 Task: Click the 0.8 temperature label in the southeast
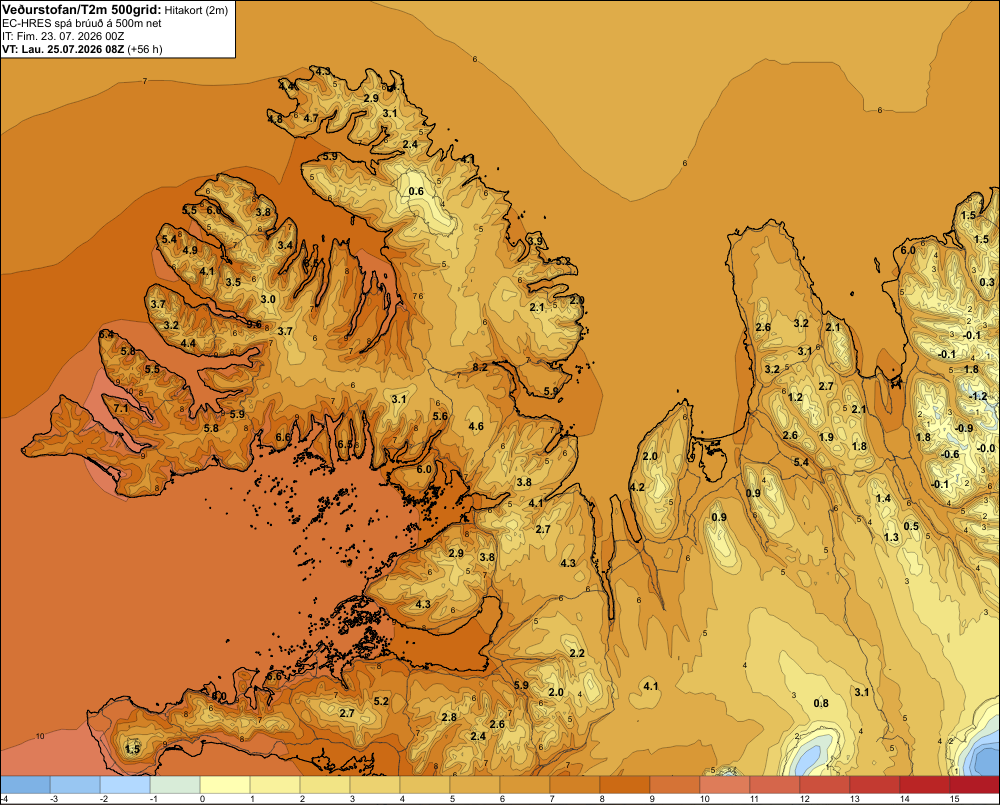pos(821,703)
